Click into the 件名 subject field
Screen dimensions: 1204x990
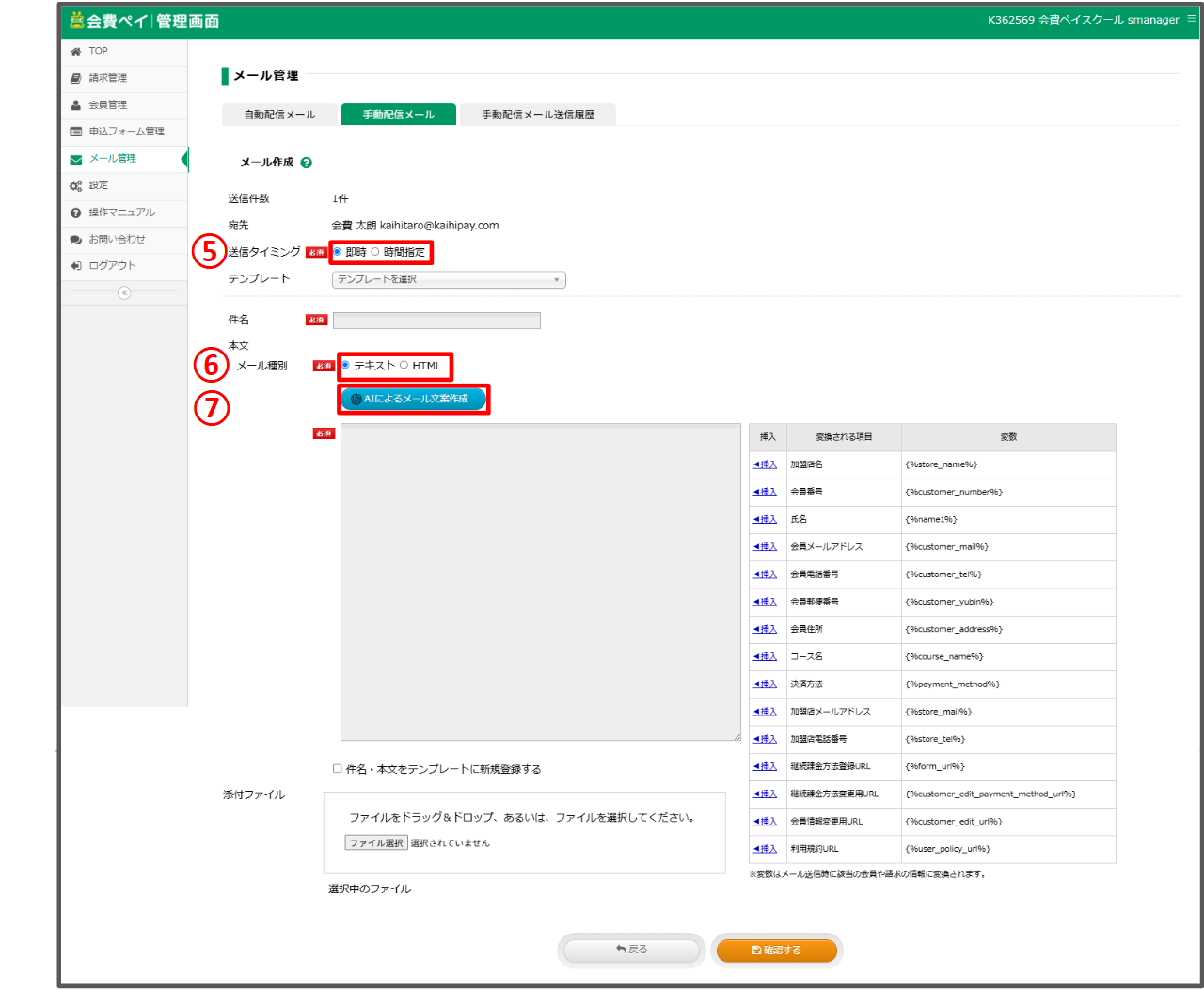click(436, 321)
